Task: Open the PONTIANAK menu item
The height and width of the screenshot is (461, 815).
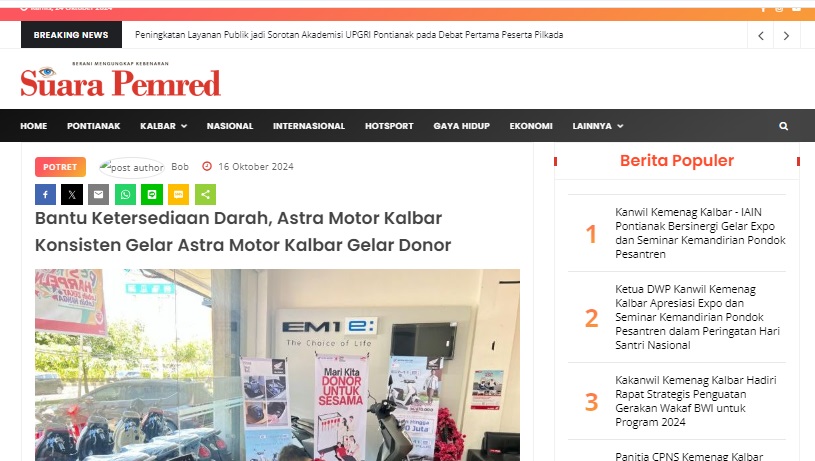Action: pyautogui.click(x=94, y=126)
